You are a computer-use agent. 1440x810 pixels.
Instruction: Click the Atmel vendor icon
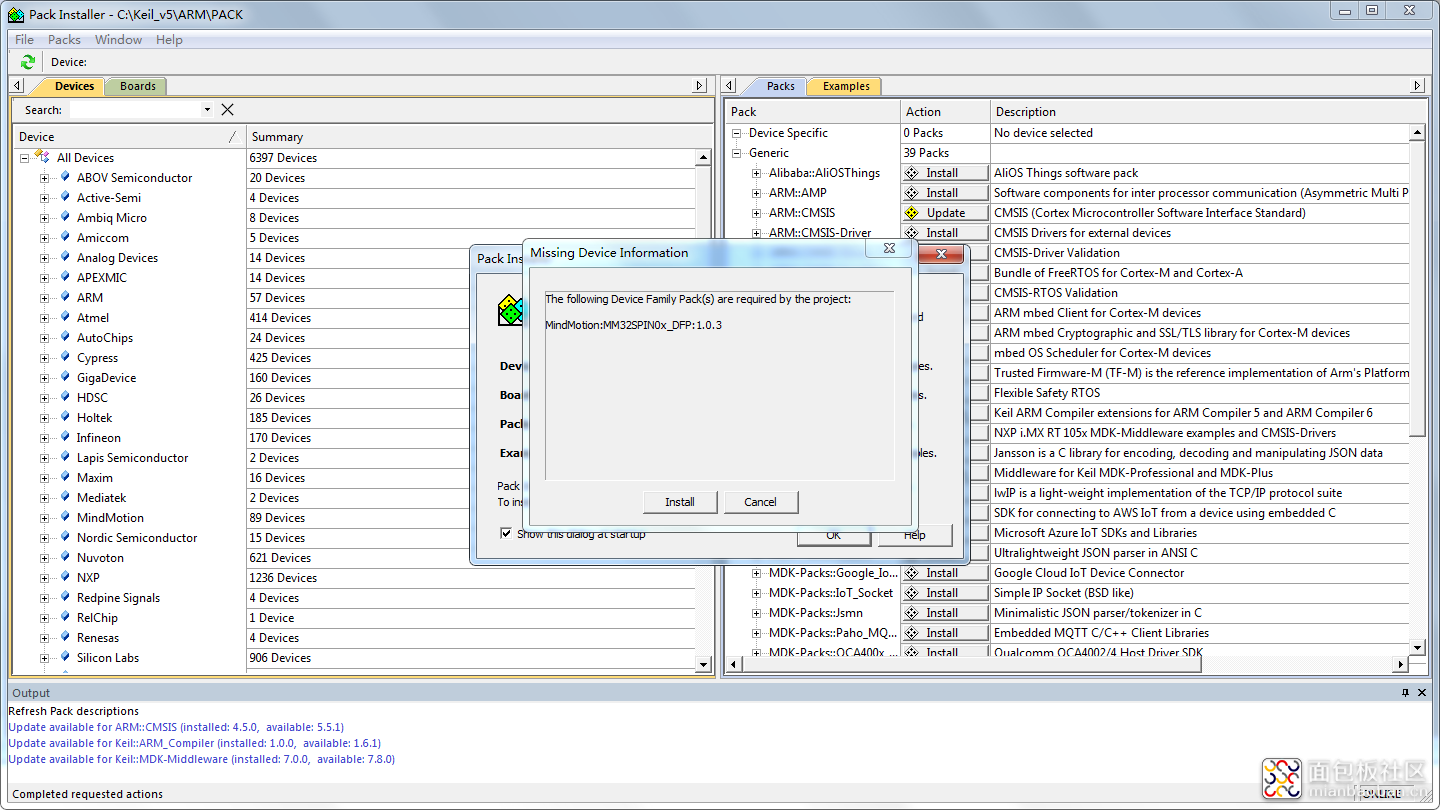[x=65, y=317]
